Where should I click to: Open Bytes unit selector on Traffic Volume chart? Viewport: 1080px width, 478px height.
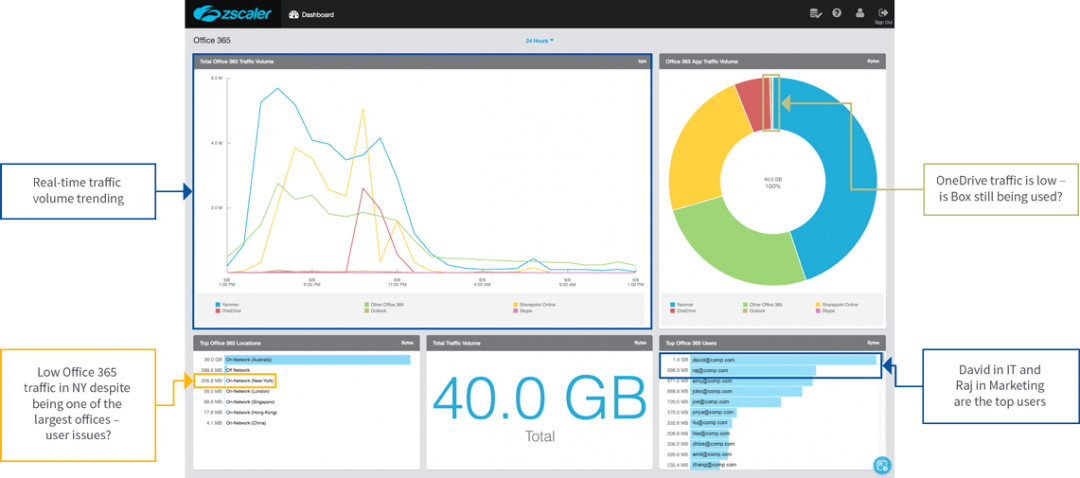pos(642,61)
